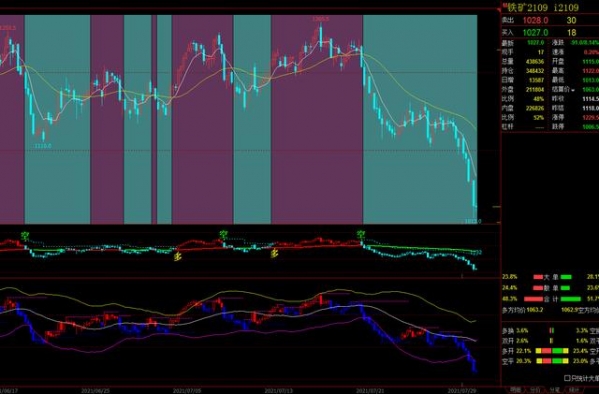Open the 结算价 dropdown arrow
The height and width of the screenshot is (394, 599).
pyautogui.click(x=573, y=90)
